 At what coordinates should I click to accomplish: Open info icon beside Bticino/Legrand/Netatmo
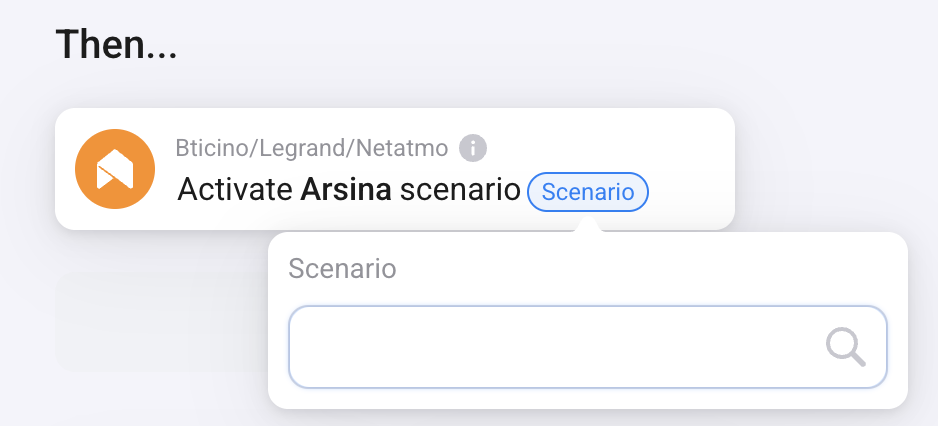pyautogui.click(x=473, y=149)
